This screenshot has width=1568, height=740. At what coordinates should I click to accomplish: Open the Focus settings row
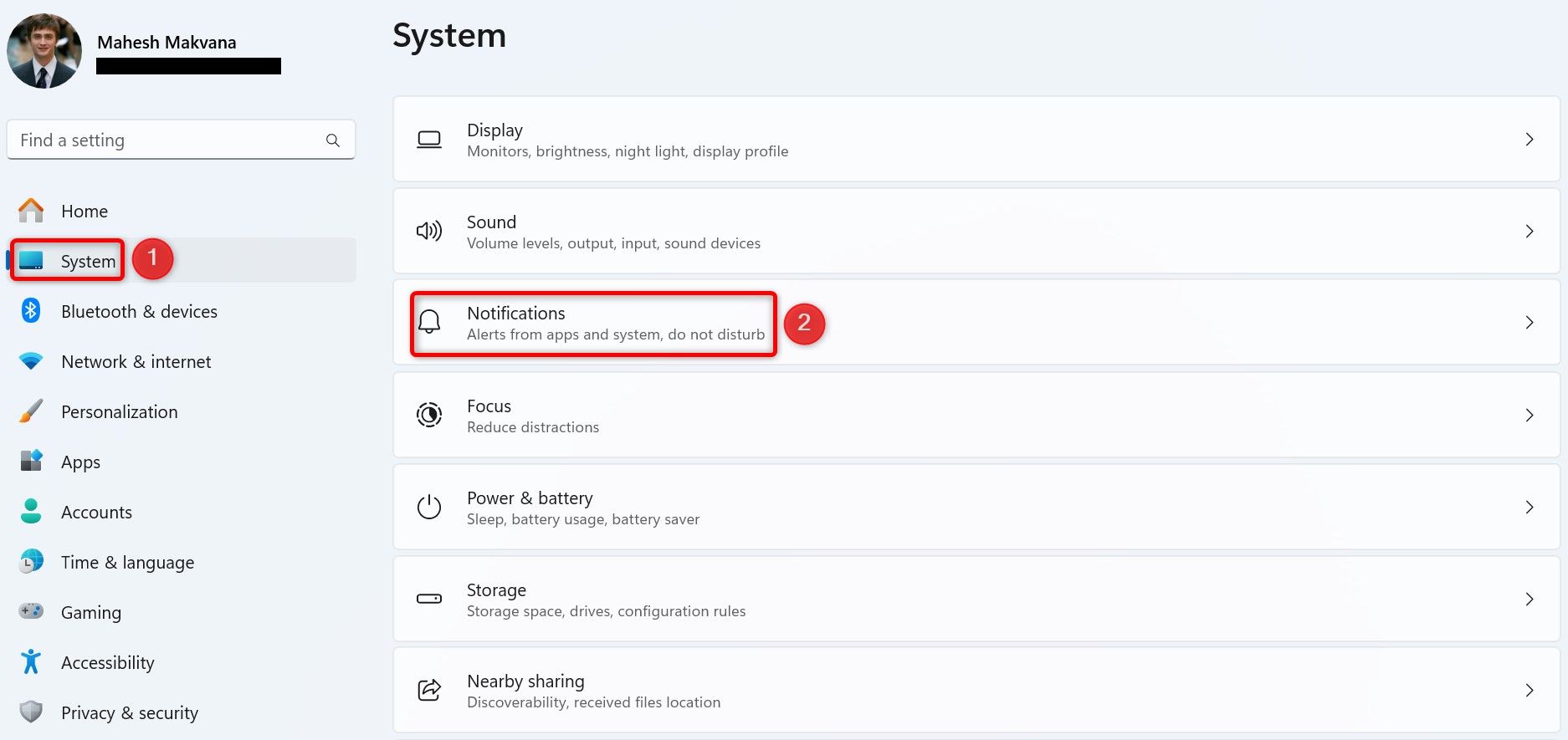pos(976,415)
